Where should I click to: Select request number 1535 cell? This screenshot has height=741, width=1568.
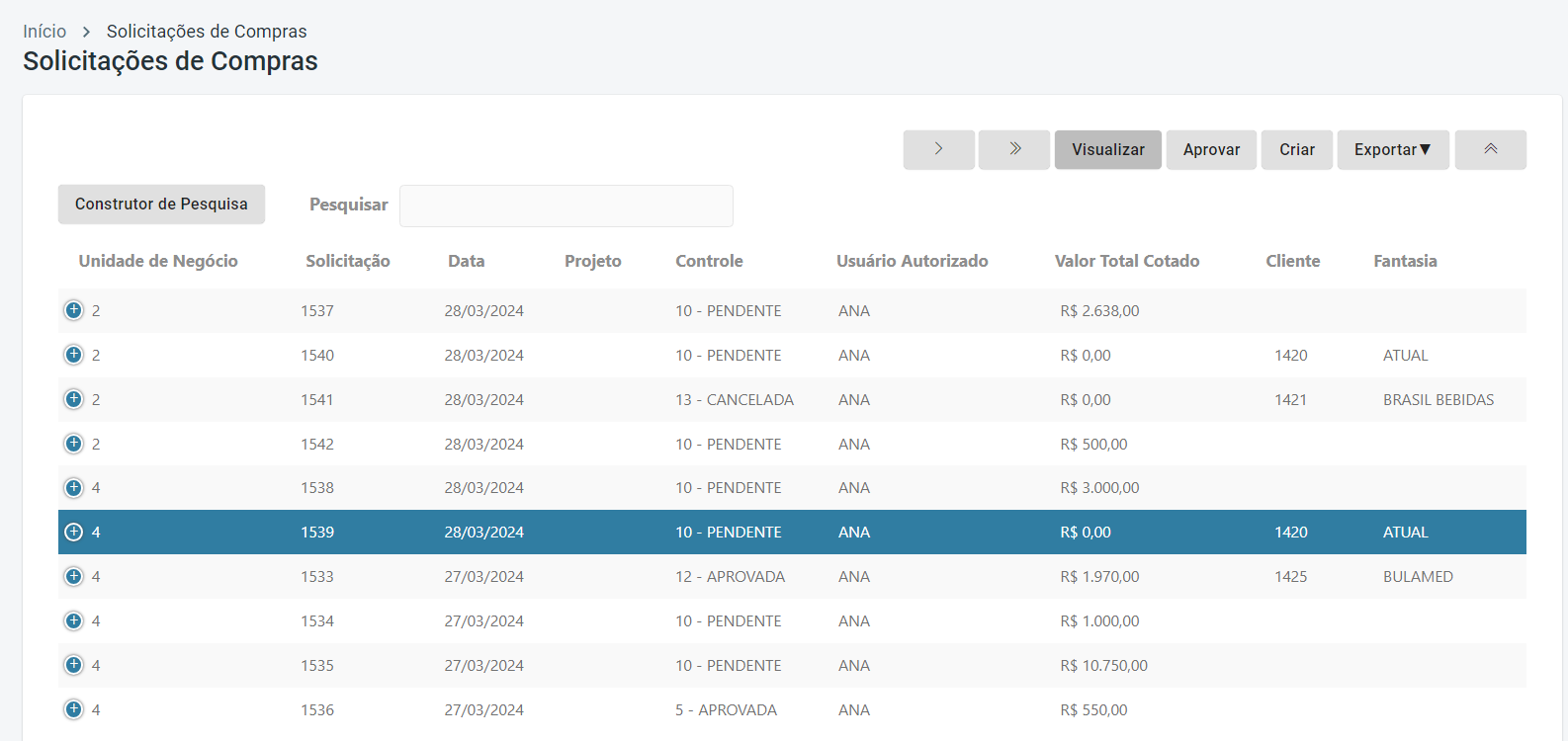(317, 665)
